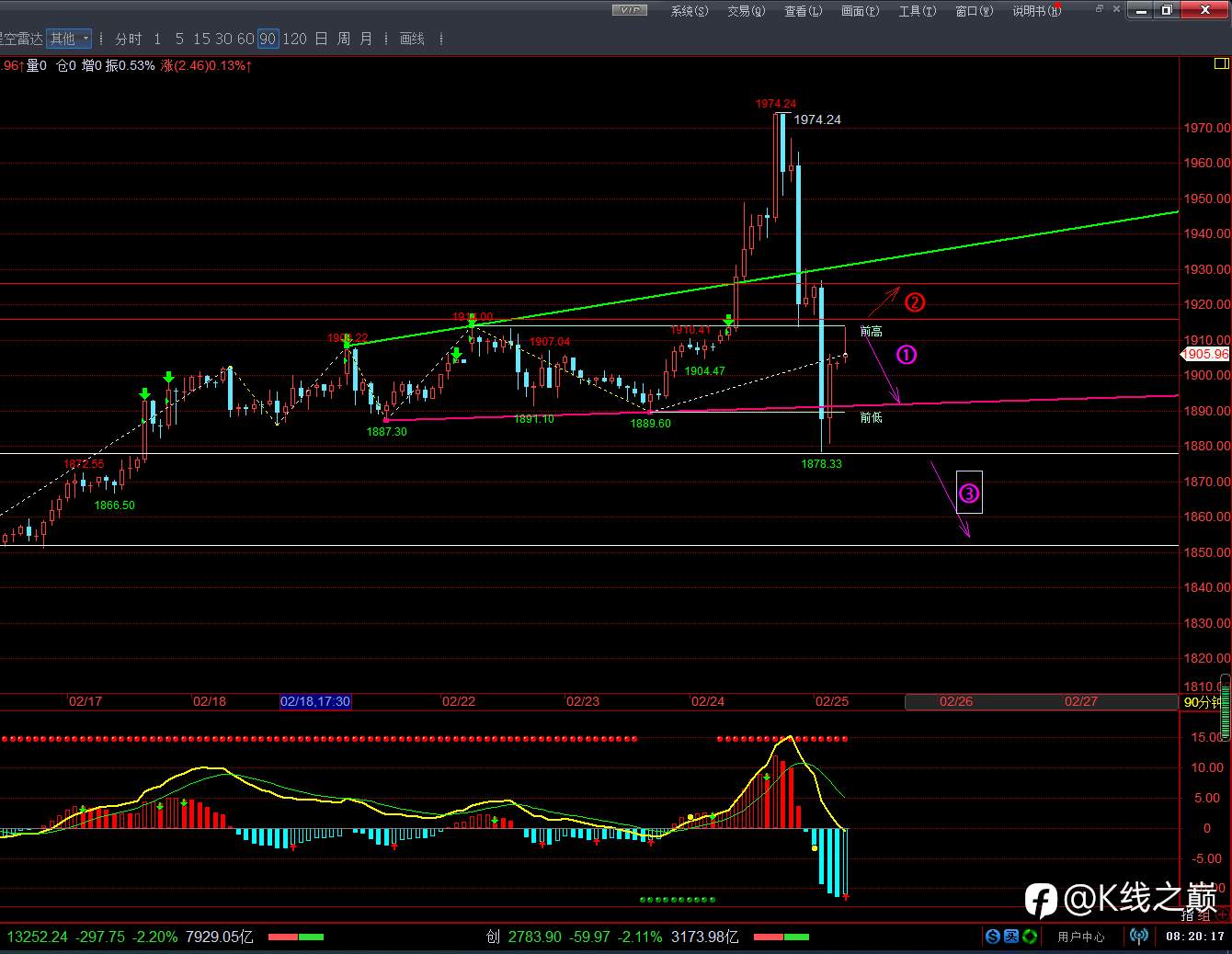Click the 90分钟 period label

pos(1204,702)
